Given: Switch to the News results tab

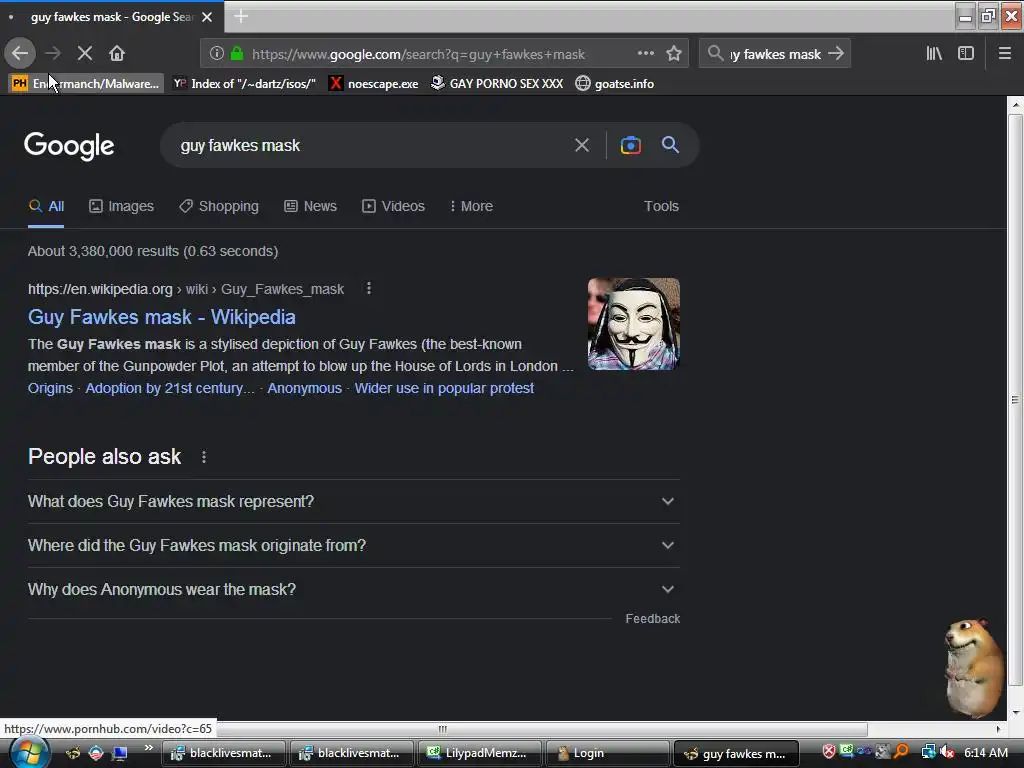Looking at the screenshot, I should (x=310, y=206).
